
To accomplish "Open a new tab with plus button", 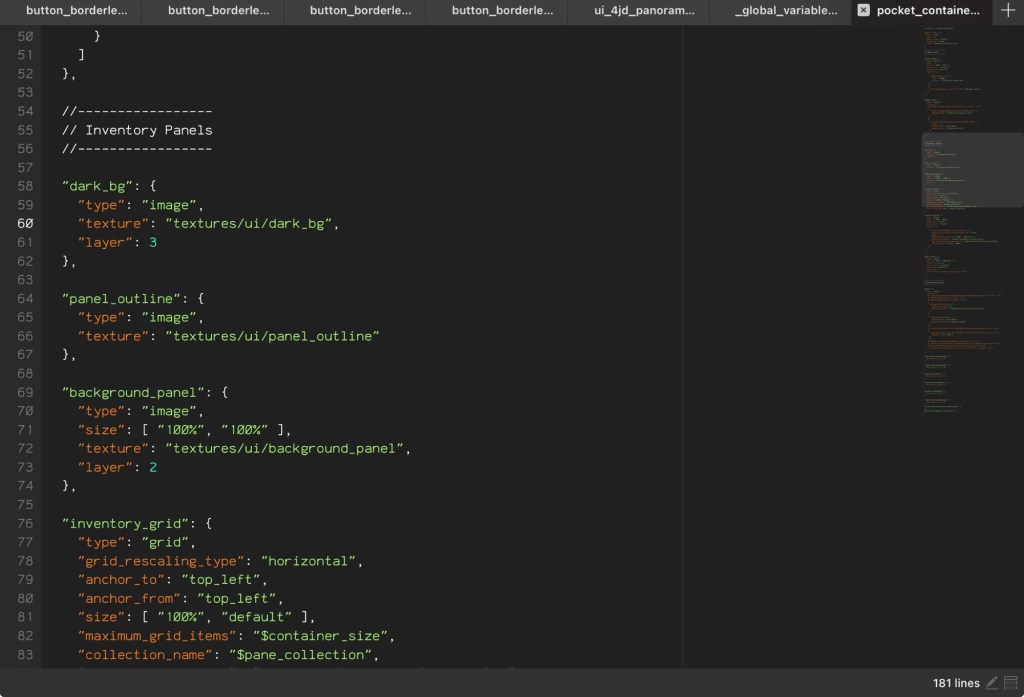I will click(1007, 11).
